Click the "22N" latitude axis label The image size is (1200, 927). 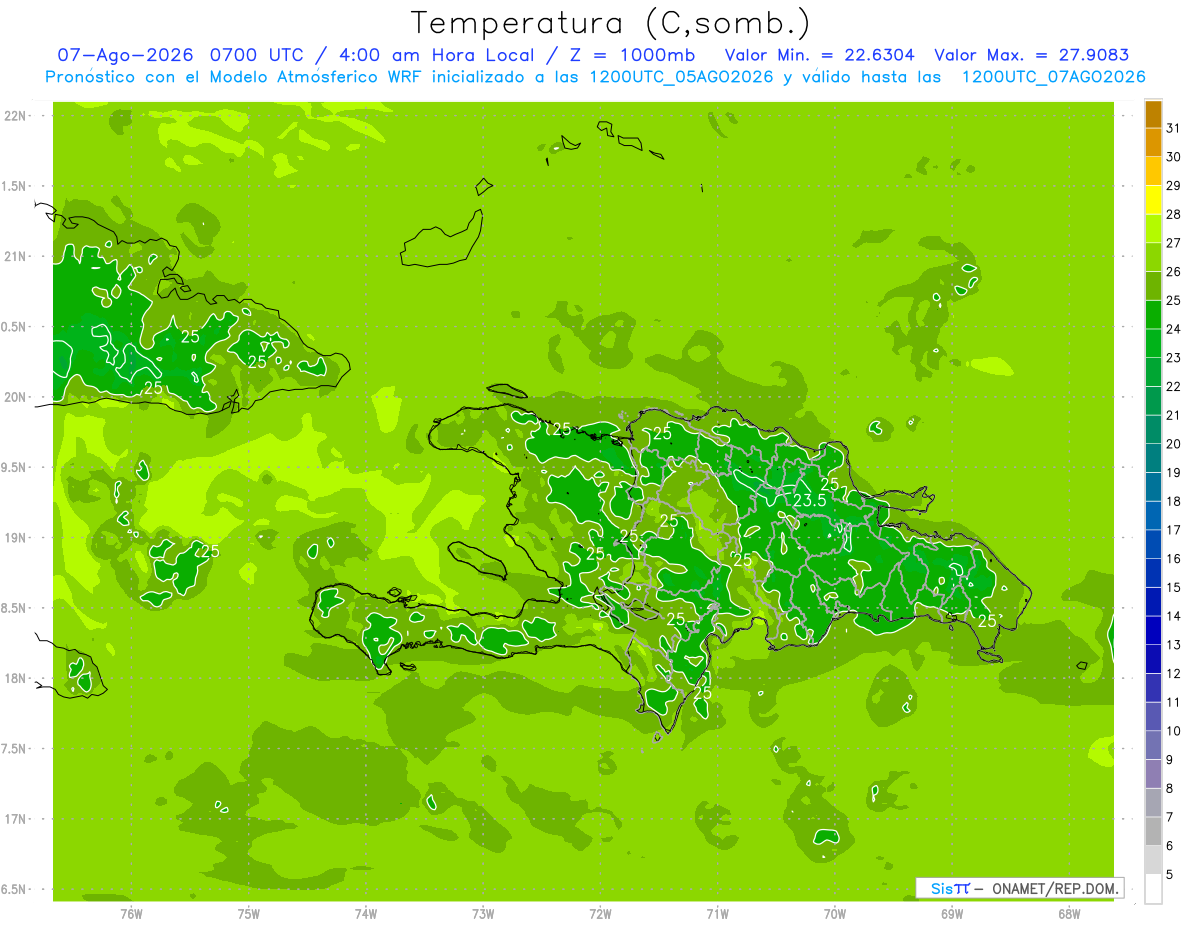pos(15,116)
